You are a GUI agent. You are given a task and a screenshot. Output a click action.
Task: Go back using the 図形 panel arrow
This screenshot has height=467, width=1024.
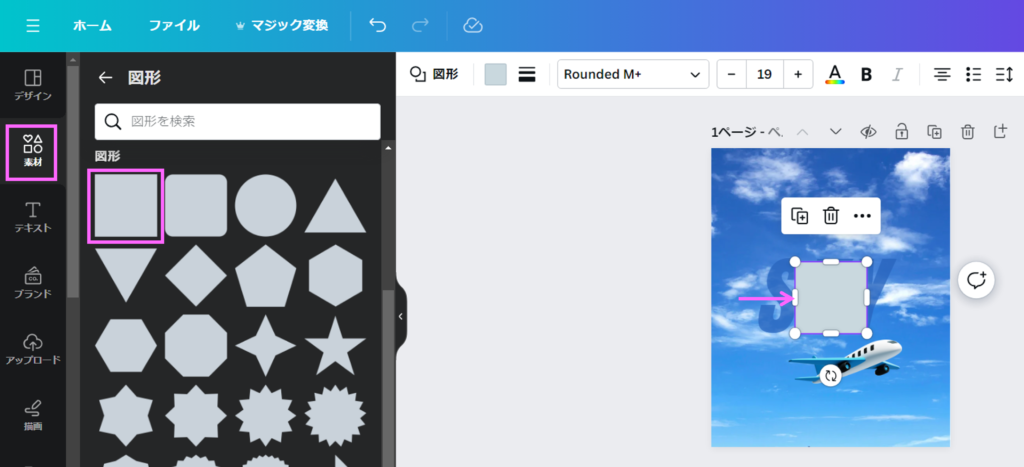tap(105, 77)
